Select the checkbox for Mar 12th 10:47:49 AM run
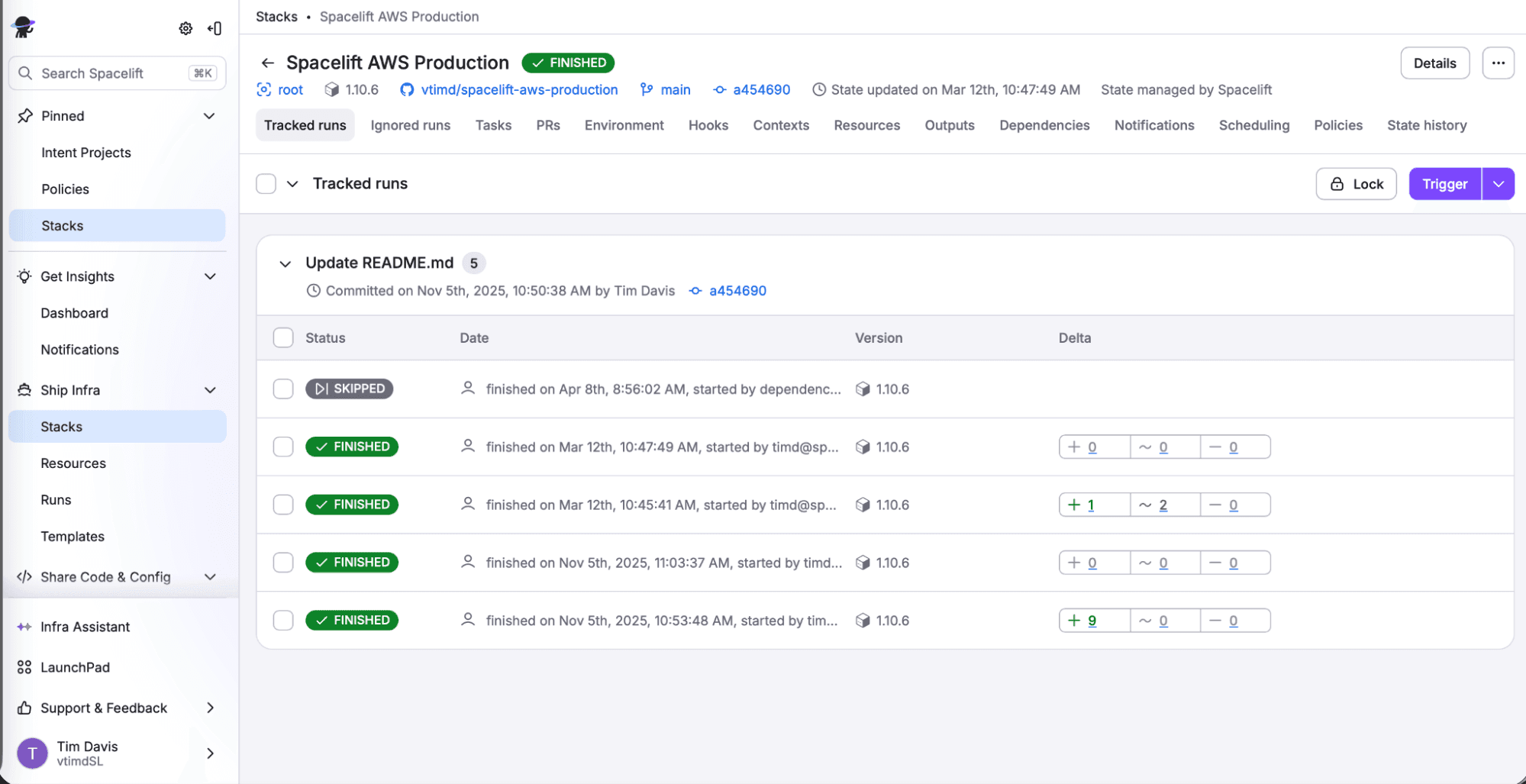1526x784 pixels. (x=283, y=447)
